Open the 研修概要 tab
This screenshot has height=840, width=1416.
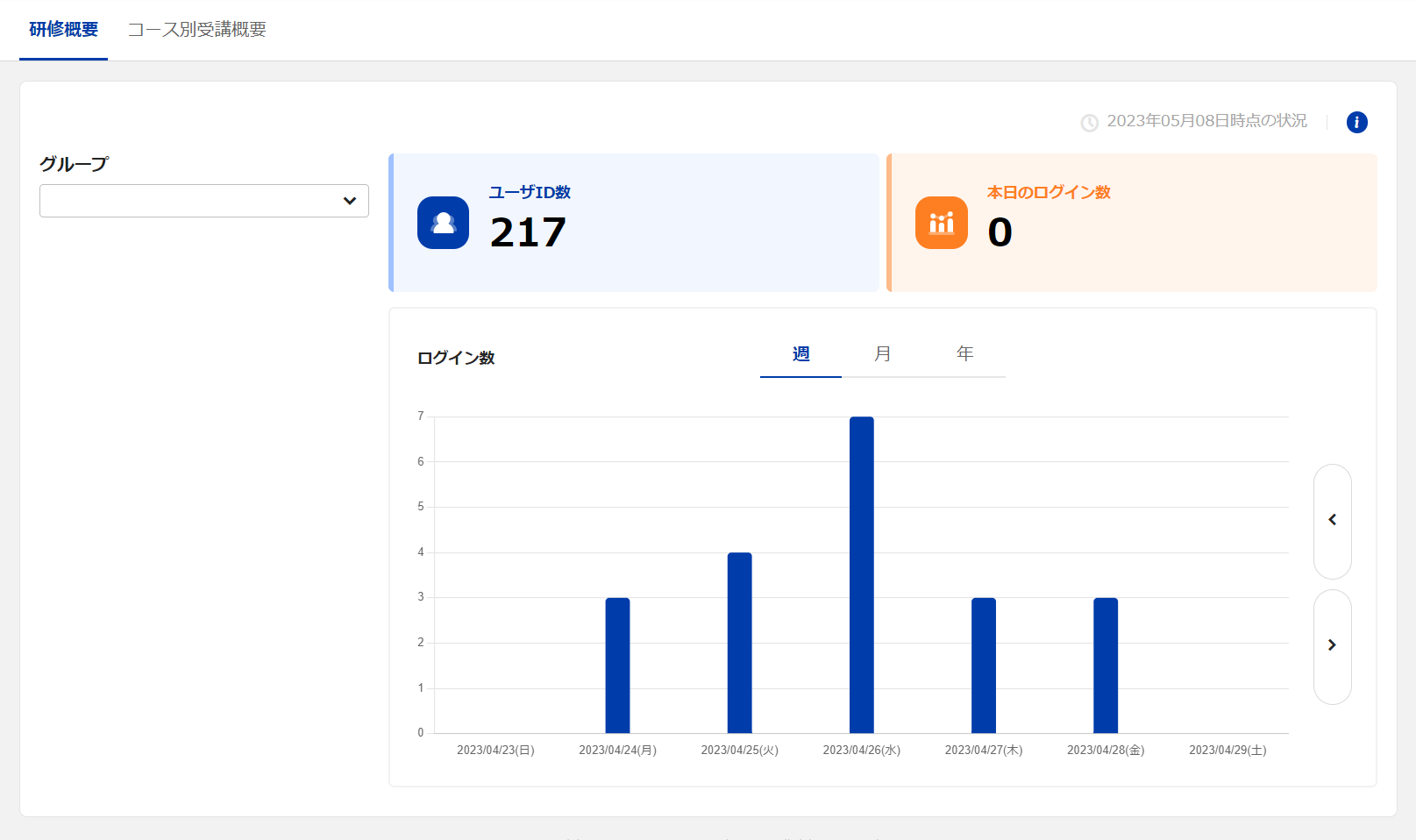[x=63, y=30]
